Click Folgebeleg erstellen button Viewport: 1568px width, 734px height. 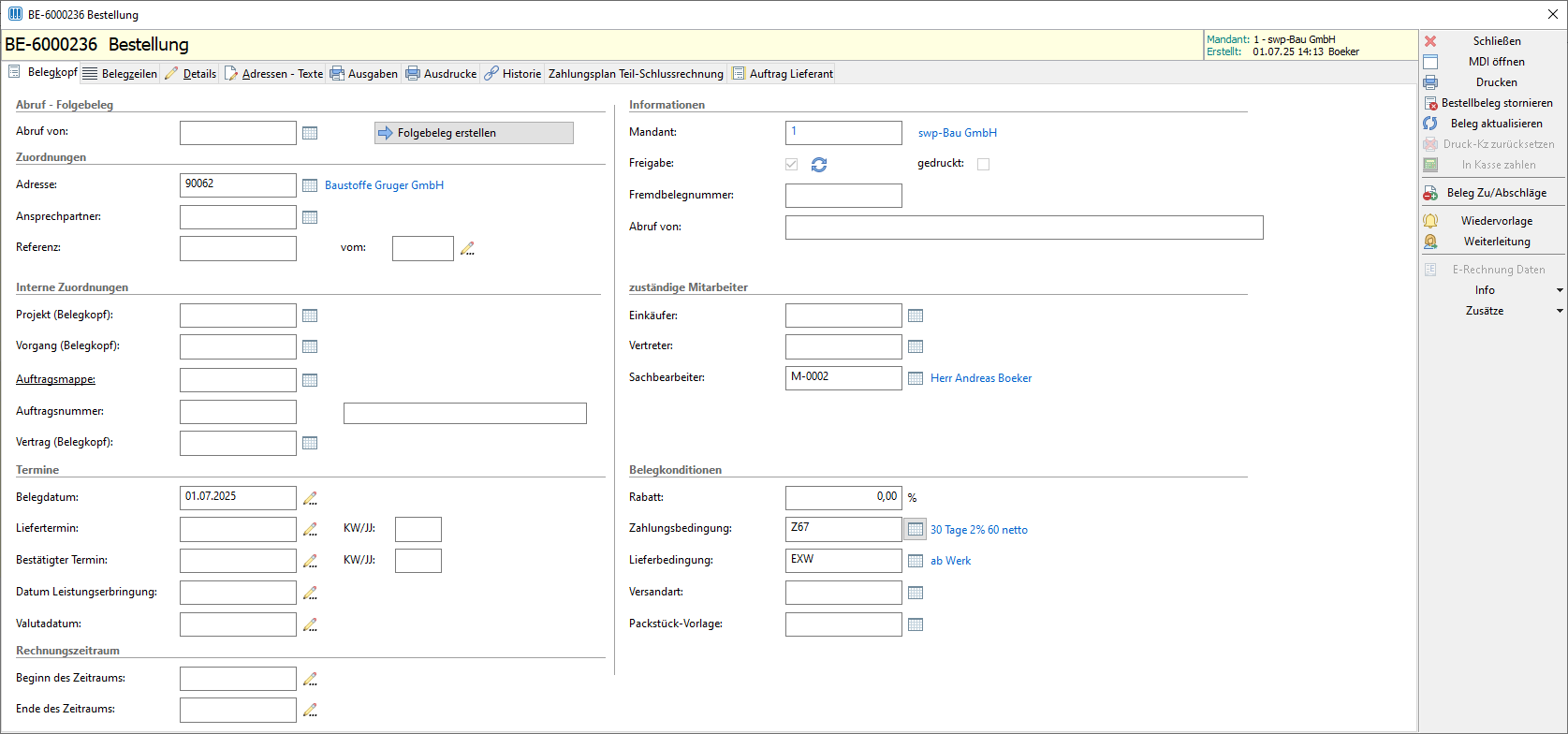tap(474, 133)
